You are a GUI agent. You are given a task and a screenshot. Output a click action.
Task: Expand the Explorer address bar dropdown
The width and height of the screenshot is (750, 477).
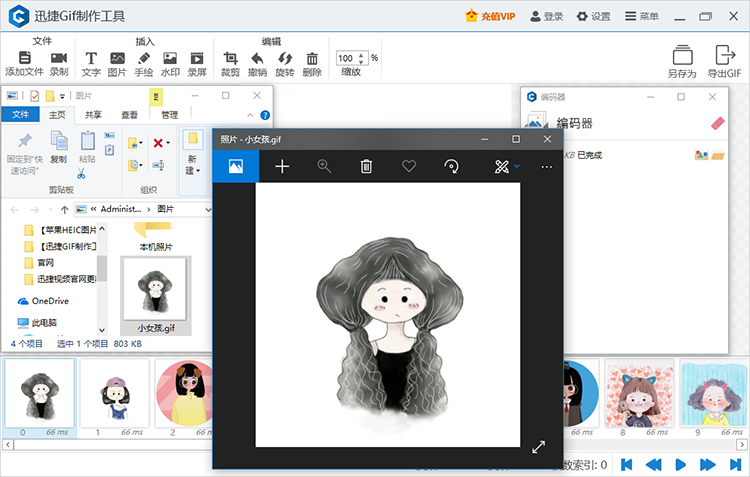(x=208, y=210)
